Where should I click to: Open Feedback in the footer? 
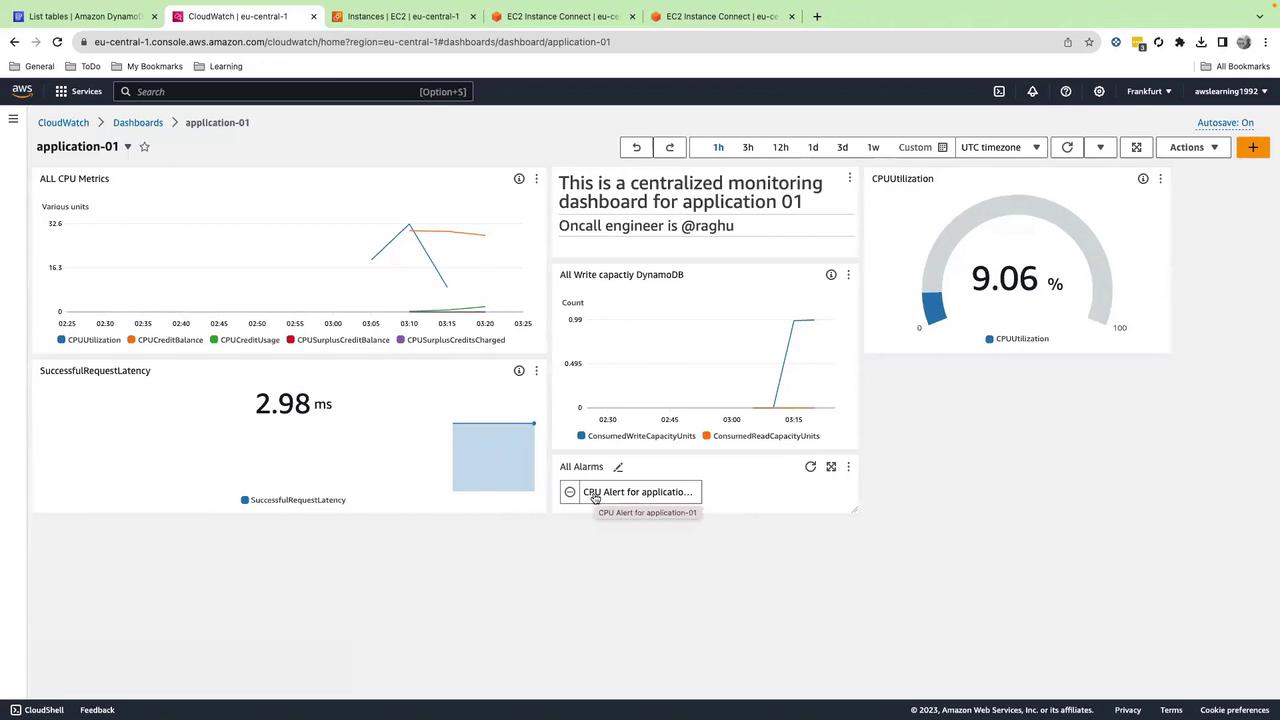(x=97, y=710)
